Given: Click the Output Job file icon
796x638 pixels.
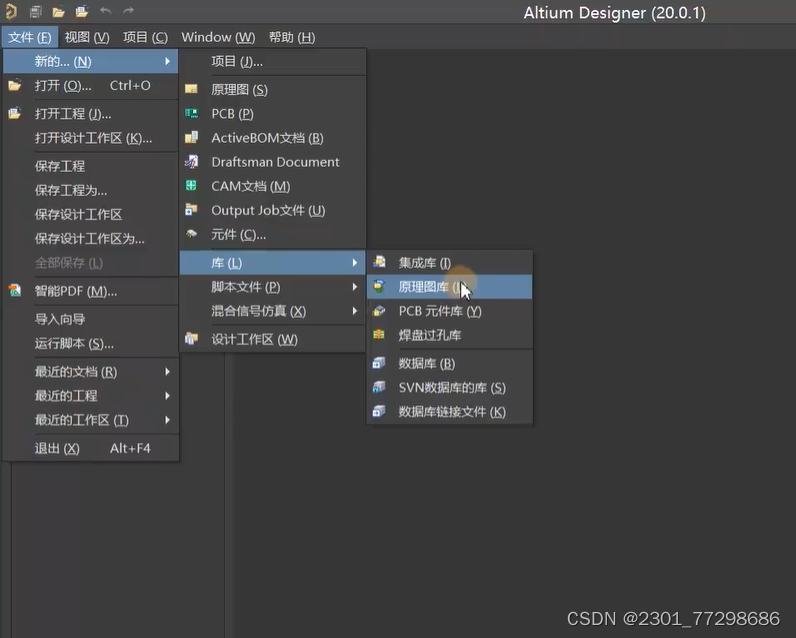Looking at the screenshot, I should (191, 209).
